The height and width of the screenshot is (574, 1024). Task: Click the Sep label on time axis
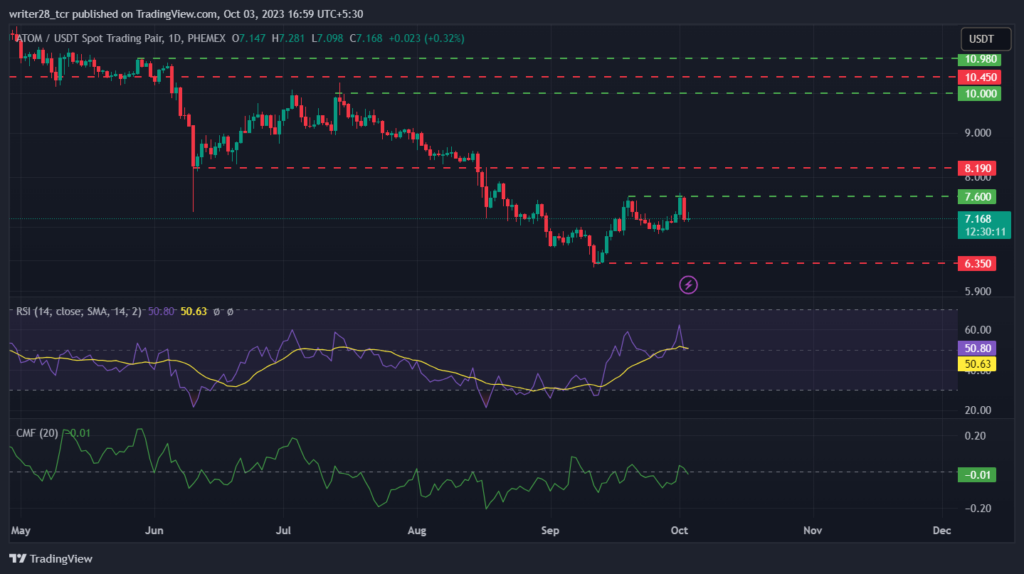(550, 530)
